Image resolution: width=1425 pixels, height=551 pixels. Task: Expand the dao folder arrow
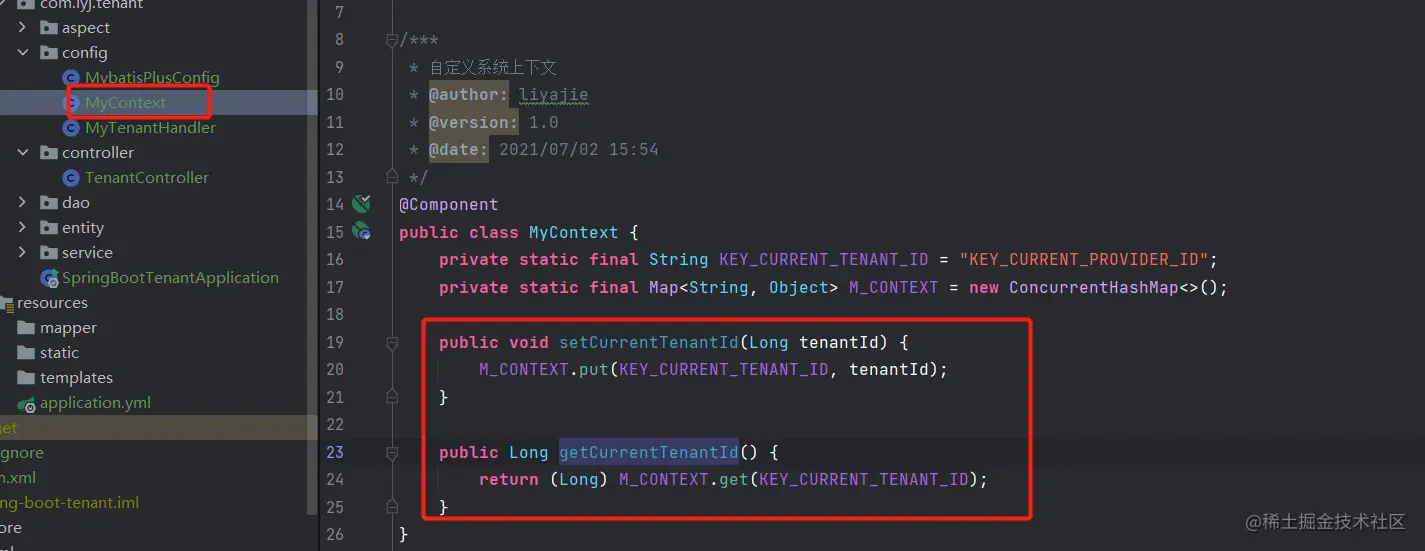coord(23,203)
